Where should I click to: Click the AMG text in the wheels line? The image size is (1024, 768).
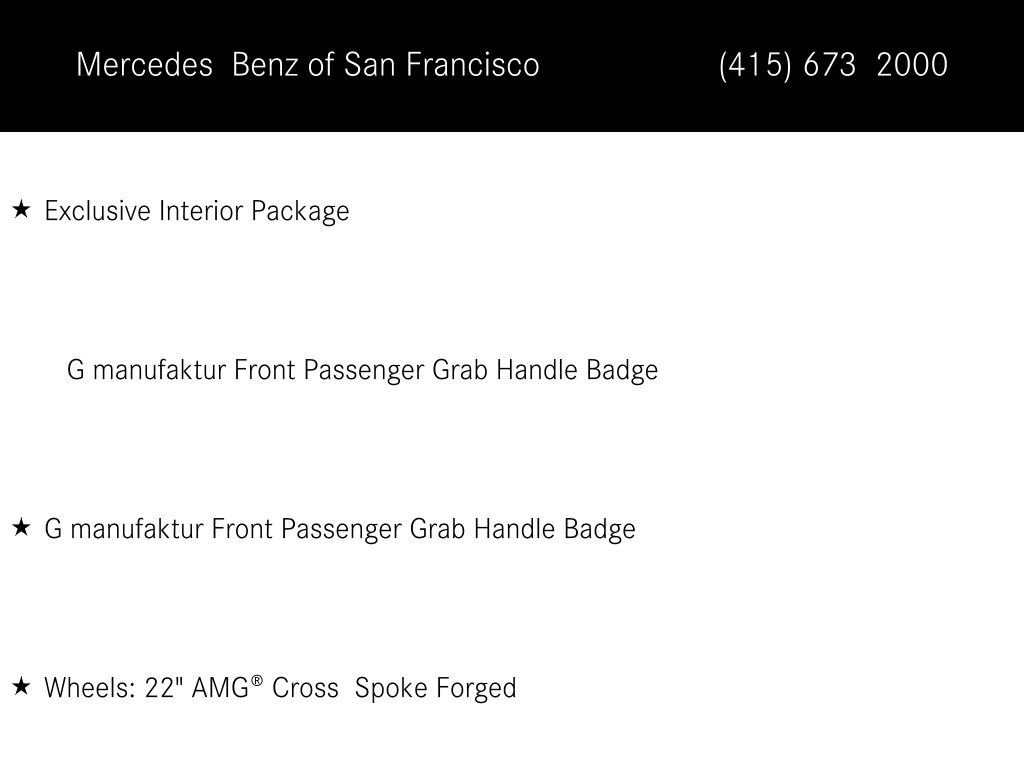(x=220, y=688)
